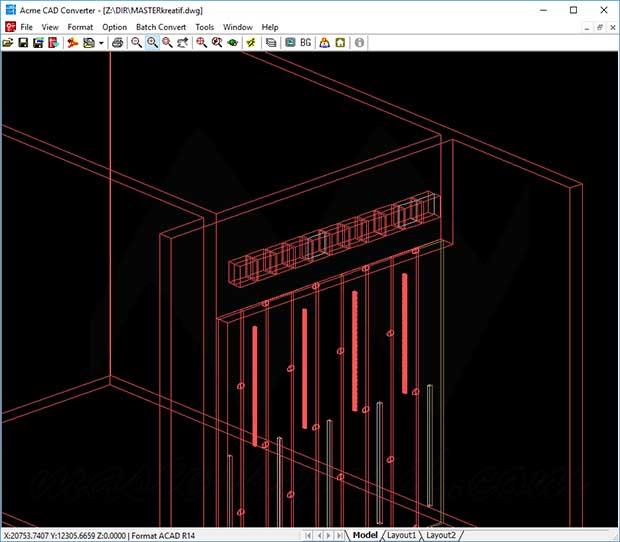Viewport: 620px width, 542px height.
Task: Click the red Zoom Window magnifier
Action: (167, 43)
